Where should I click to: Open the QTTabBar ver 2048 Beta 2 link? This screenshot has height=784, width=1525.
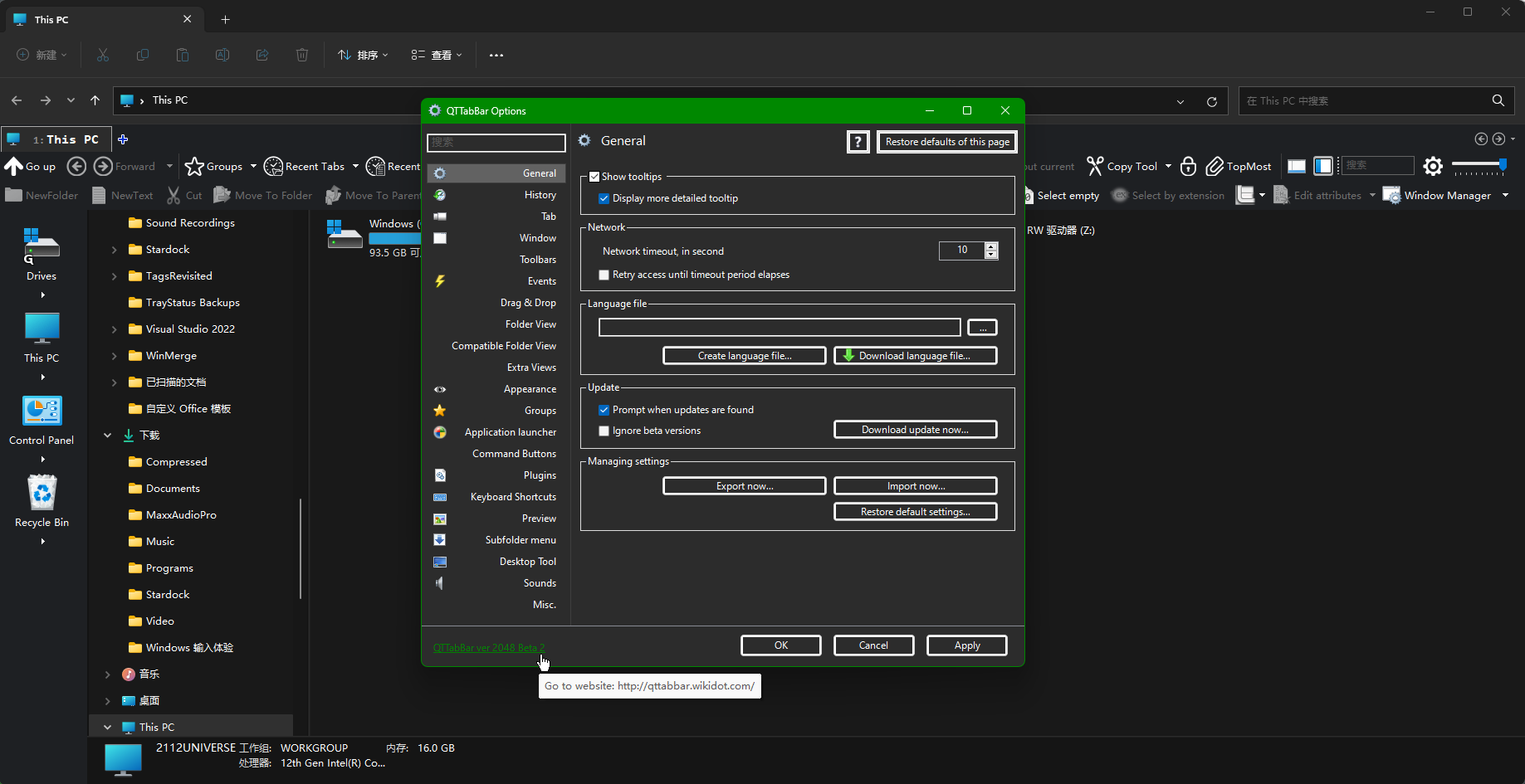[488, 647]
